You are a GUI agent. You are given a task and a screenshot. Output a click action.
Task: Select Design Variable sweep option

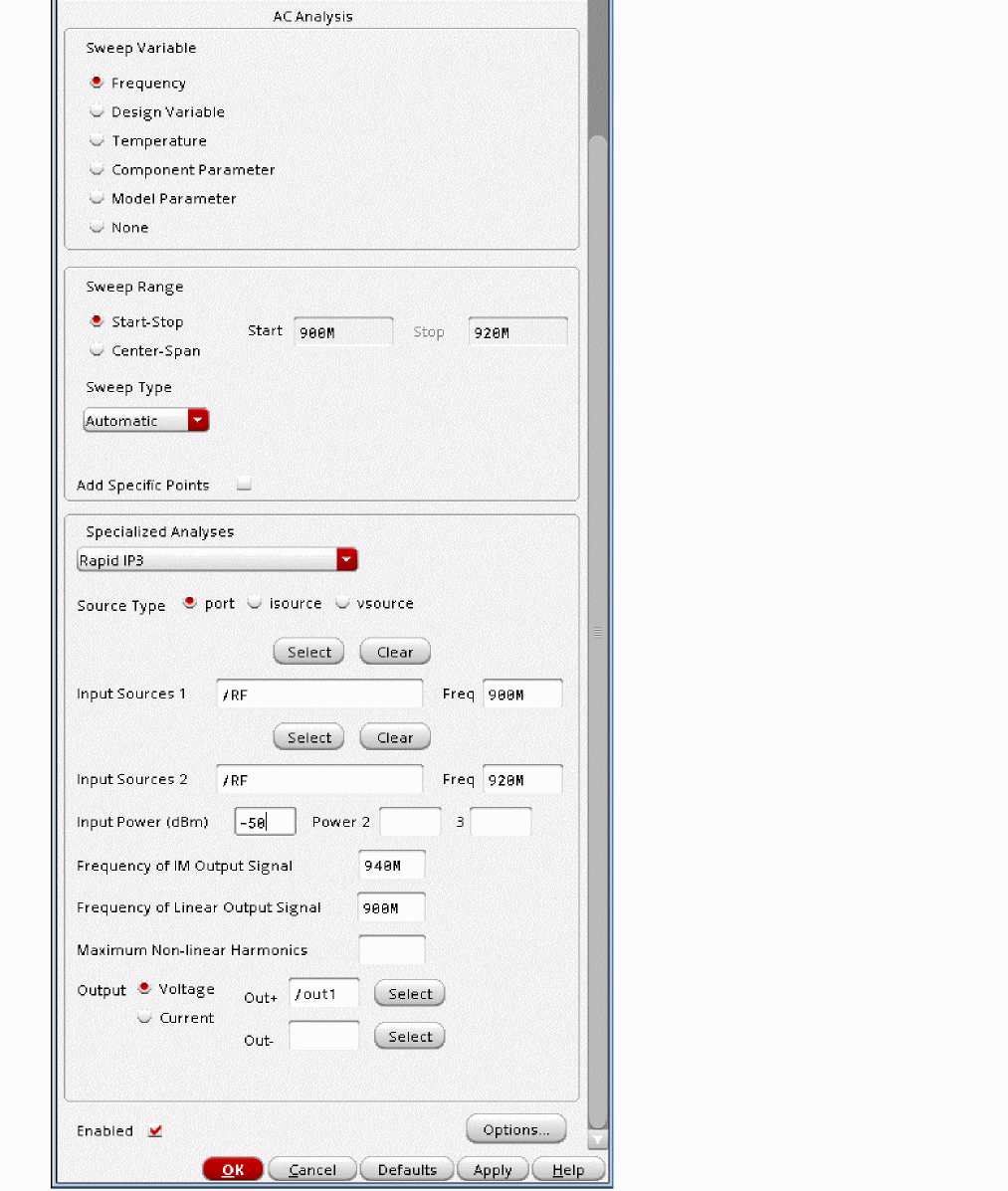click(97, 110)
